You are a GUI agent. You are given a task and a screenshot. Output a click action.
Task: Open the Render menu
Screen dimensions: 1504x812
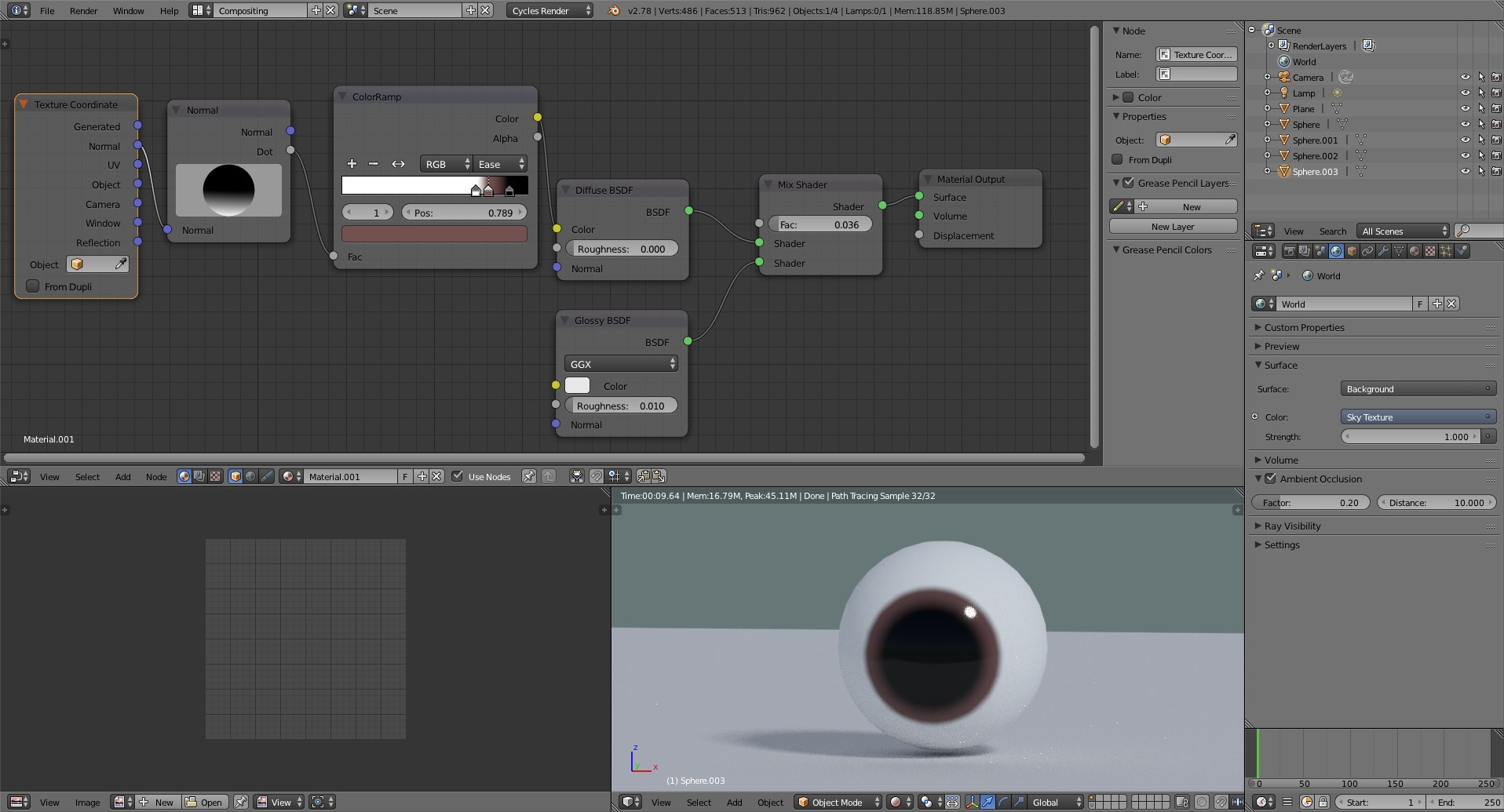pyautogui.click(x=83, y=10)
